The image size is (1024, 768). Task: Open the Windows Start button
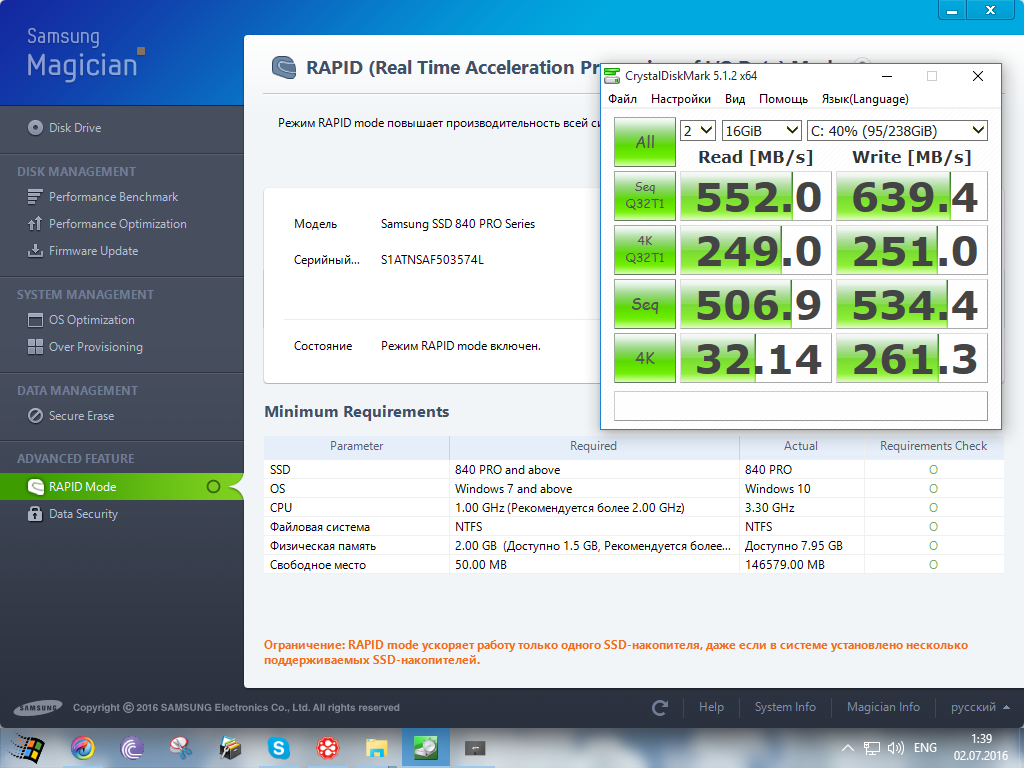pyautogui.click(x=25, y=748)
